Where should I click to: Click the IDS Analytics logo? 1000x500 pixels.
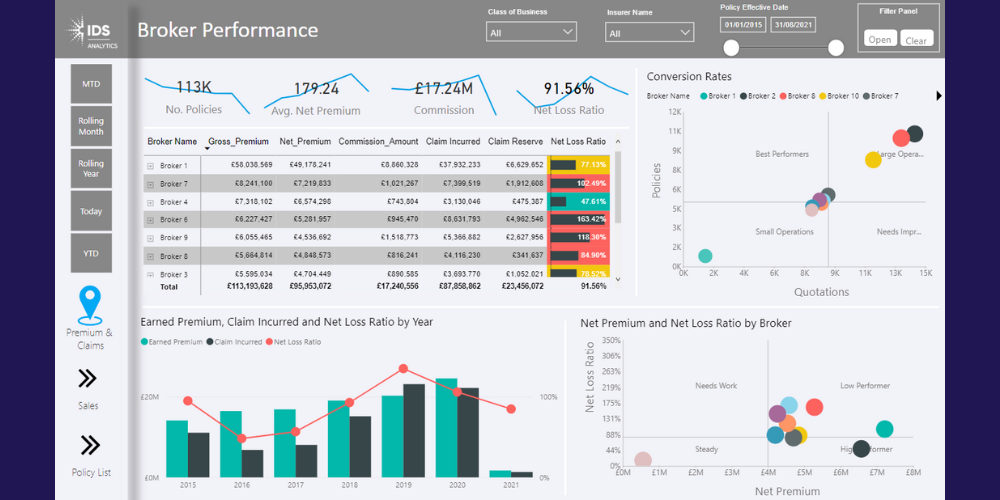(92, 31)
